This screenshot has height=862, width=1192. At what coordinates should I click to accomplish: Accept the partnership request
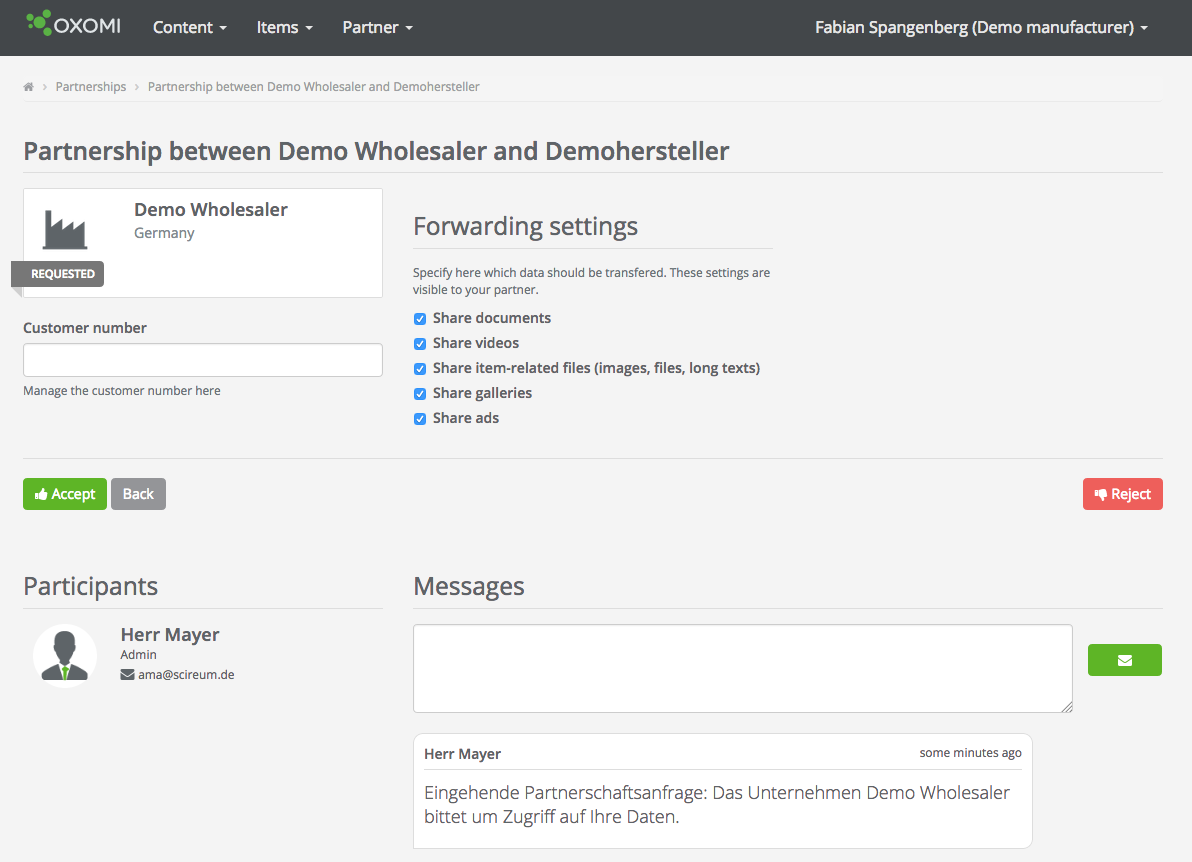pyautogui.click(x=65, y=494)
